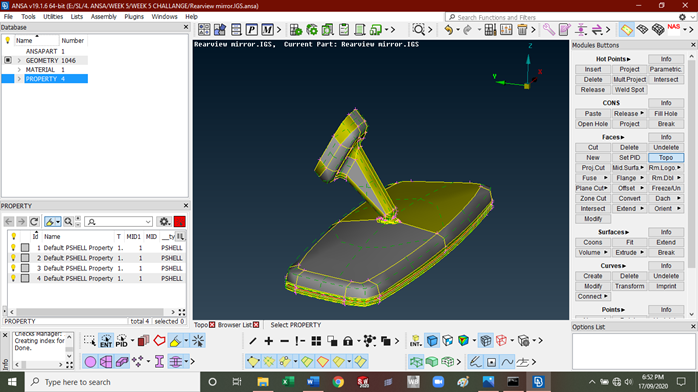The image size is (698, 392).
Task: Click the Materials 'M' toolbar icon
Action: coord(267,30)
